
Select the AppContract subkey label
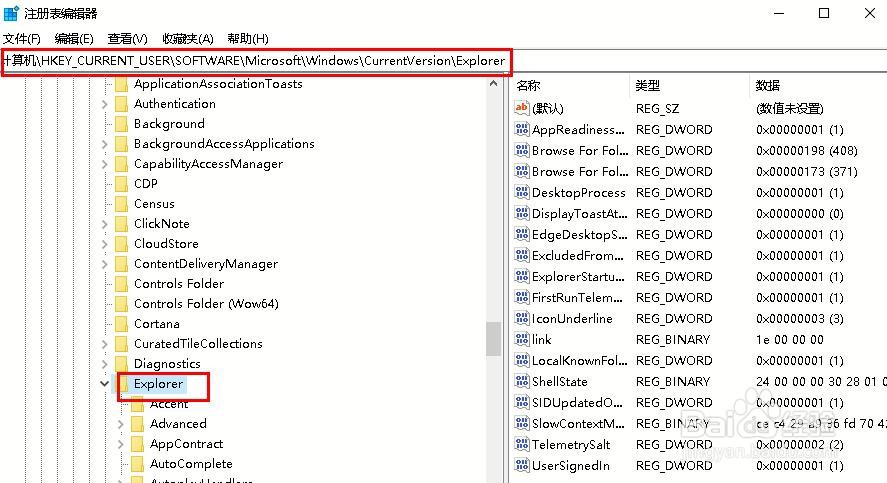[x=186, y=444]
